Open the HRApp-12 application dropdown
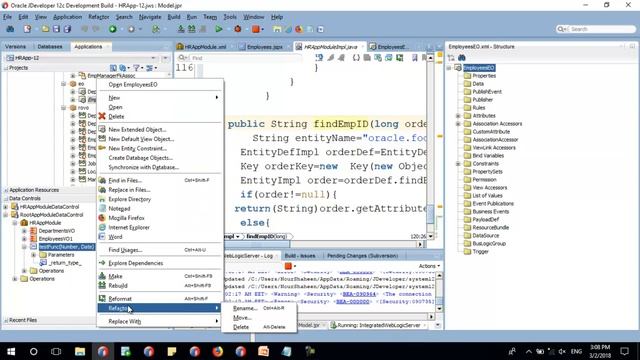Image resolution: width=640 pixels, height=360 pixels. click(x=153, y=58)
